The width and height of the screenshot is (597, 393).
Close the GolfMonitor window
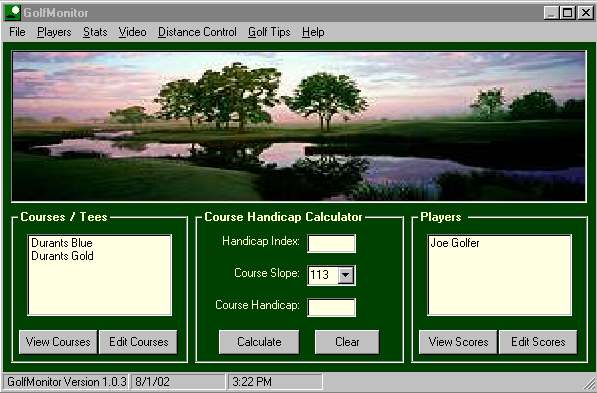click(585, 13)
